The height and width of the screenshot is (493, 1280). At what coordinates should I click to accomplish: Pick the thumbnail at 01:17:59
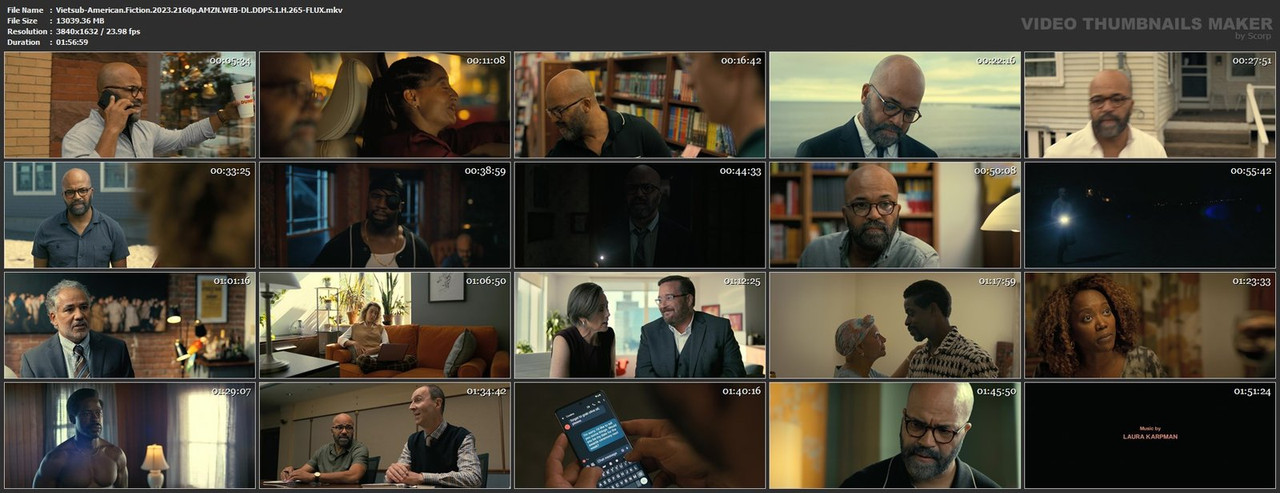click(895, 325)
